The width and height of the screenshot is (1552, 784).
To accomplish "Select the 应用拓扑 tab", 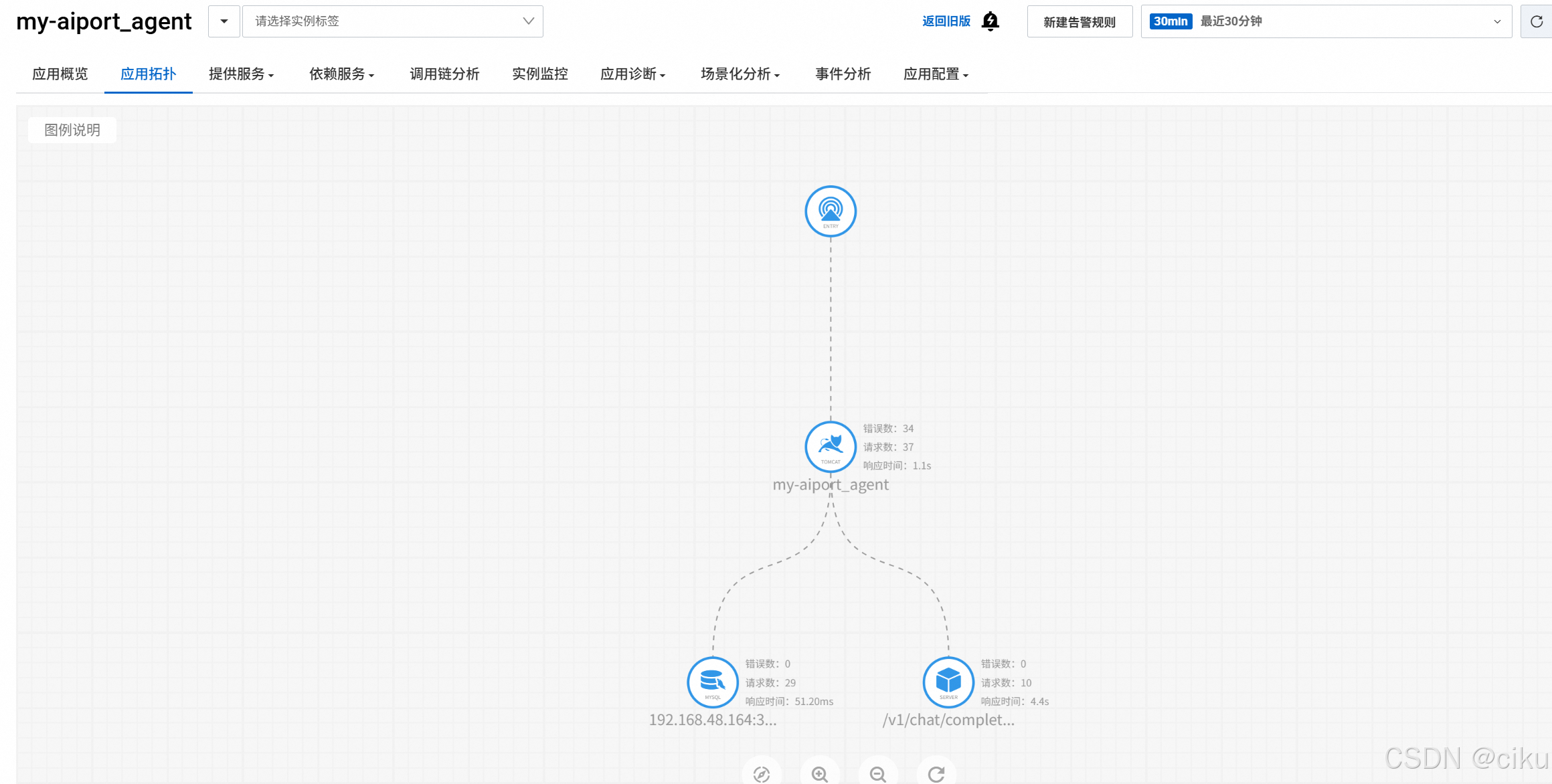I will (149, 74).
